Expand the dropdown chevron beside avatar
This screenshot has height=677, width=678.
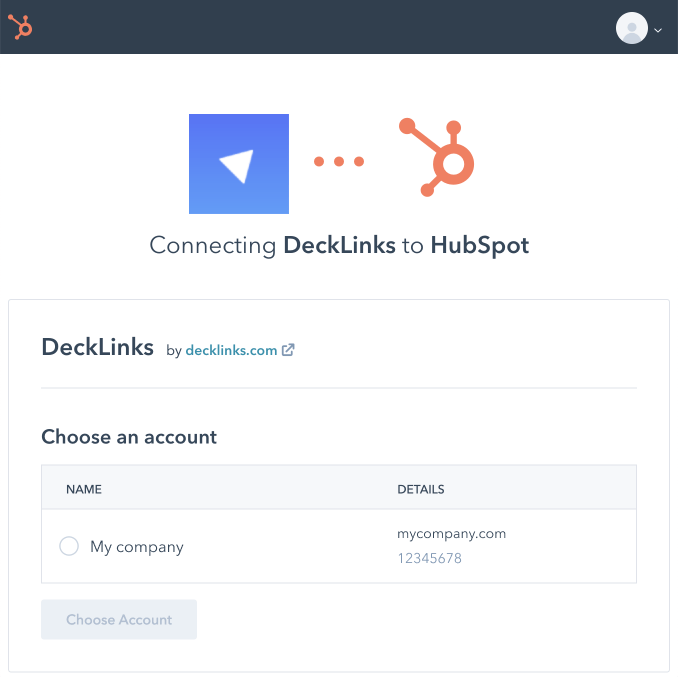coord(658,30)
